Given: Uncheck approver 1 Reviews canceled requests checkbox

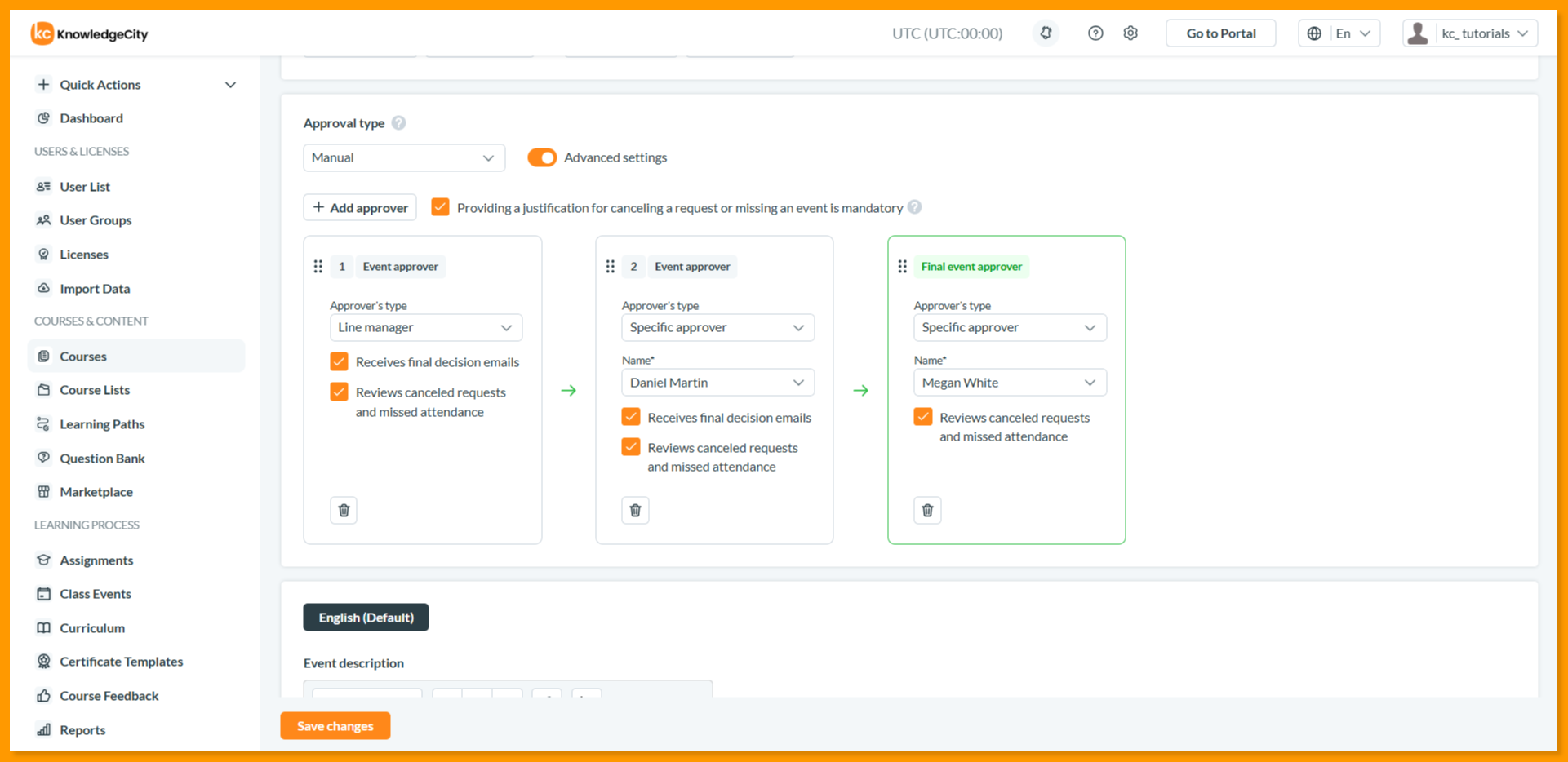Looking at the screenshot, I should click(339, 392).
